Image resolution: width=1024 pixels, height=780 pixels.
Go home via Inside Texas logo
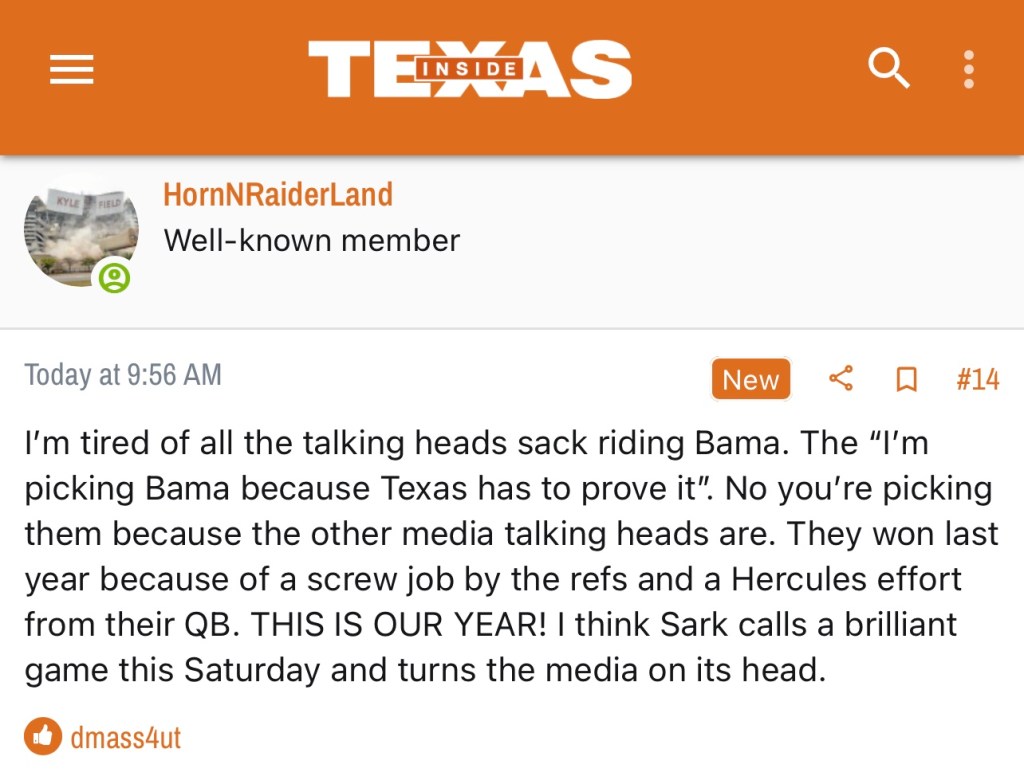tap(469, 69)
